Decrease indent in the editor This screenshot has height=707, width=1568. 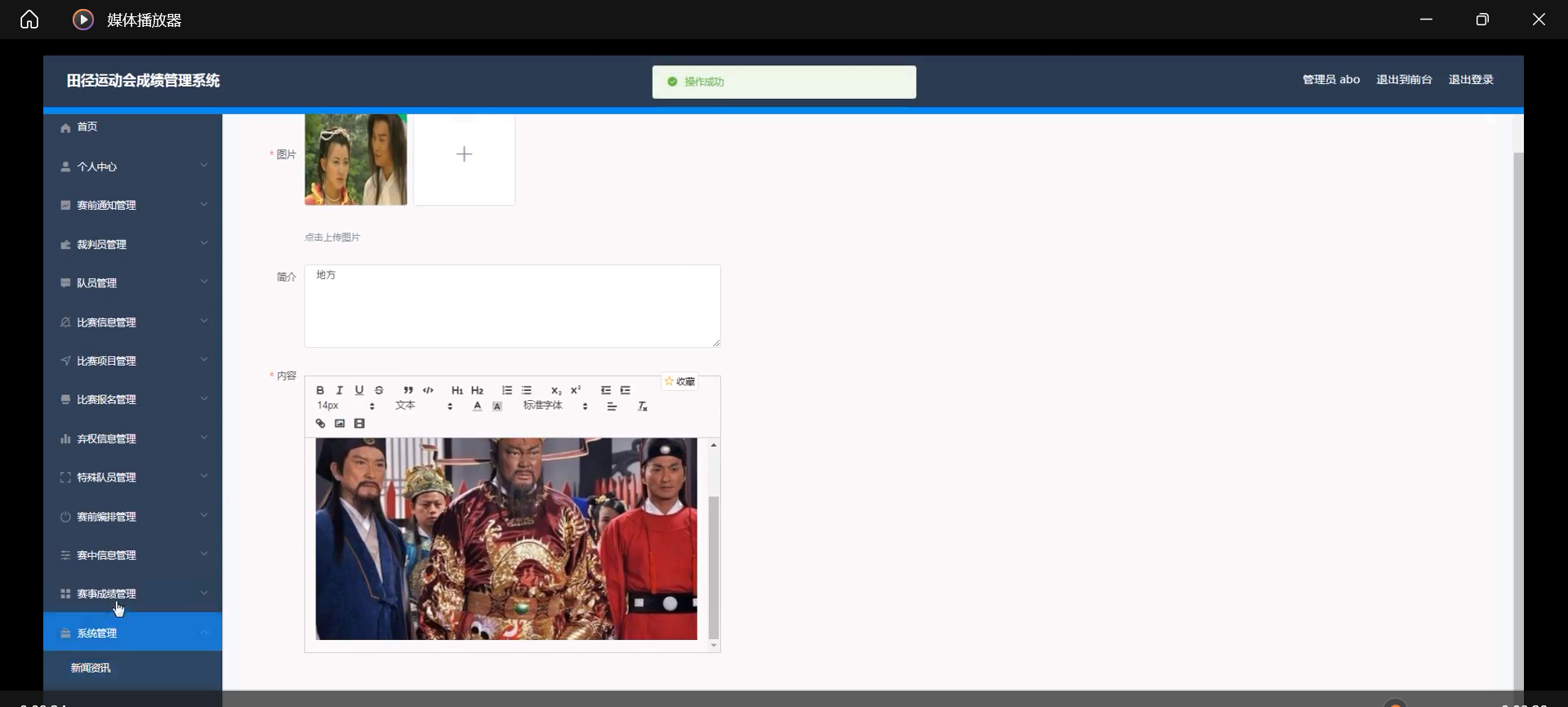606,390
